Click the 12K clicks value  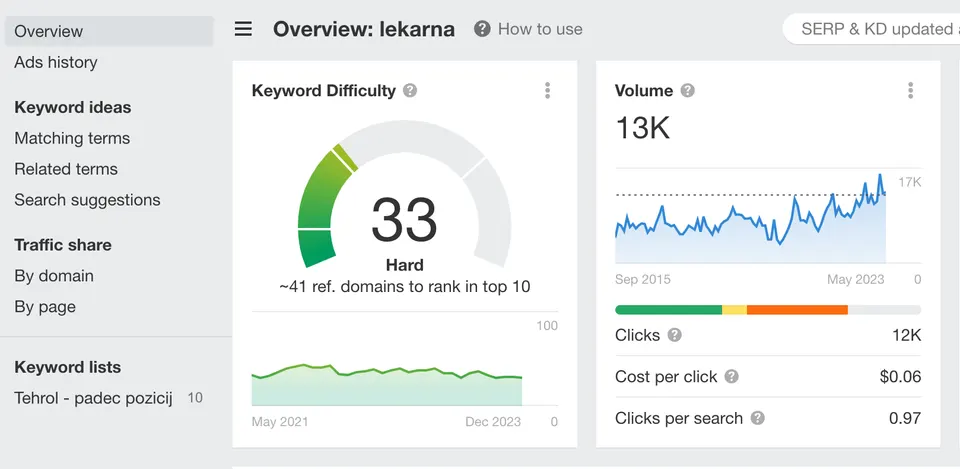click(906, 335)
